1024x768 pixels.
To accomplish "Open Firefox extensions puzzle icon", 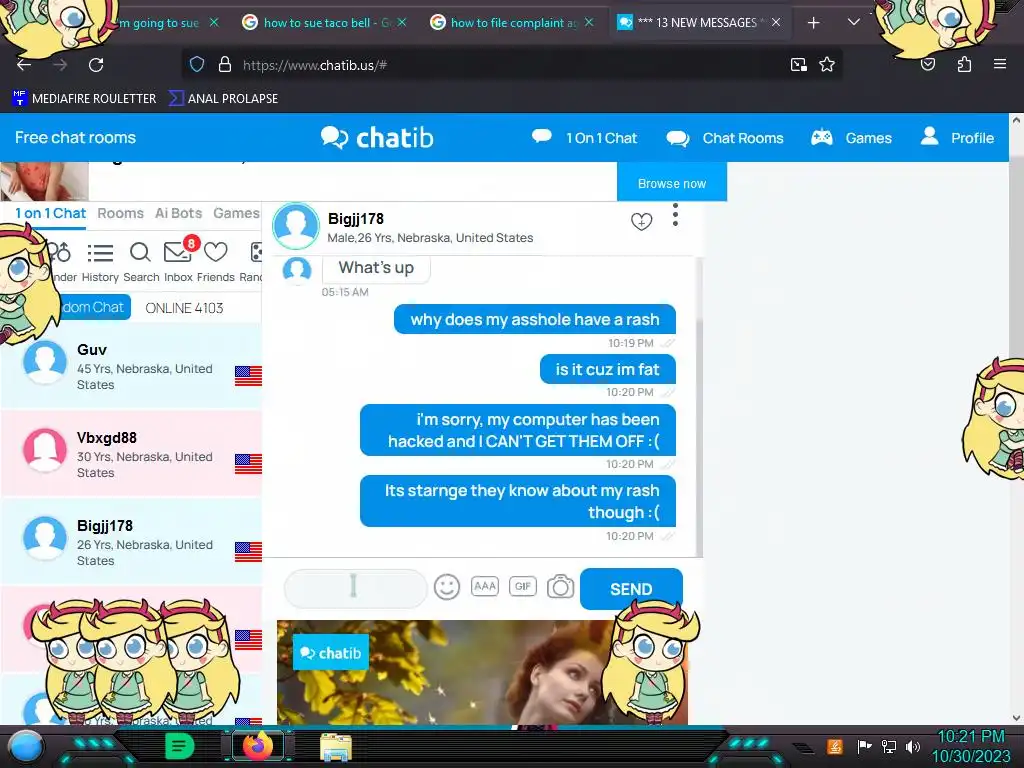I will pos(964,64).
